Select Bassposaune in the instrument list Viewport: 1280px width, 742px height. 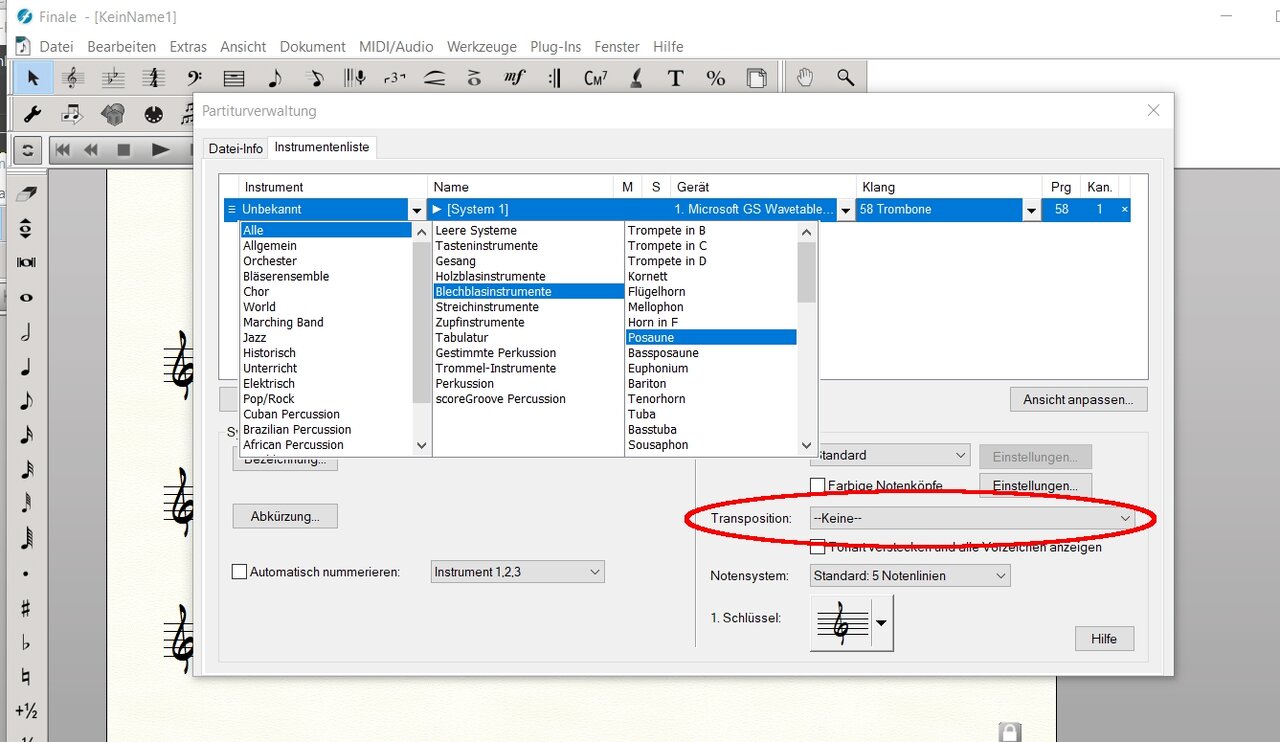pyautogui.click(x=663, y=353)
